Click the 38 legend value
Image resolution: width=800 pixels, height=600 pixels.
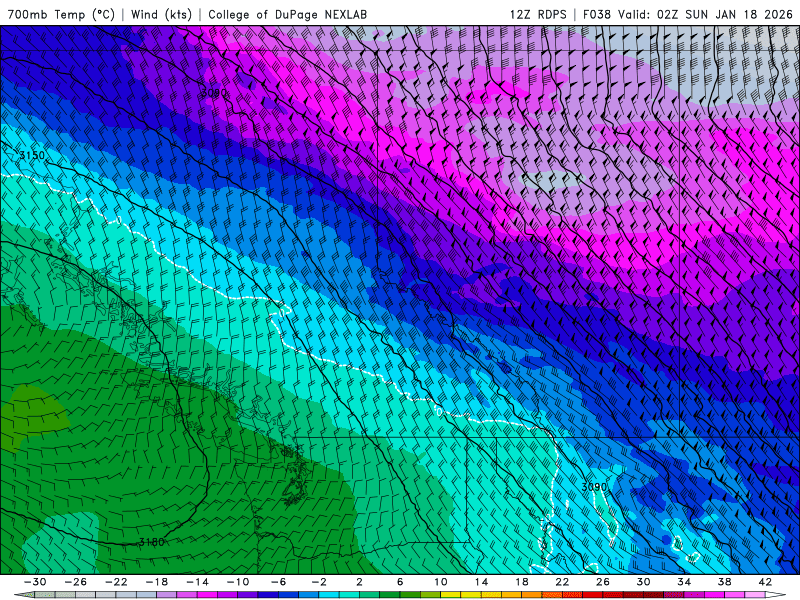724,582
